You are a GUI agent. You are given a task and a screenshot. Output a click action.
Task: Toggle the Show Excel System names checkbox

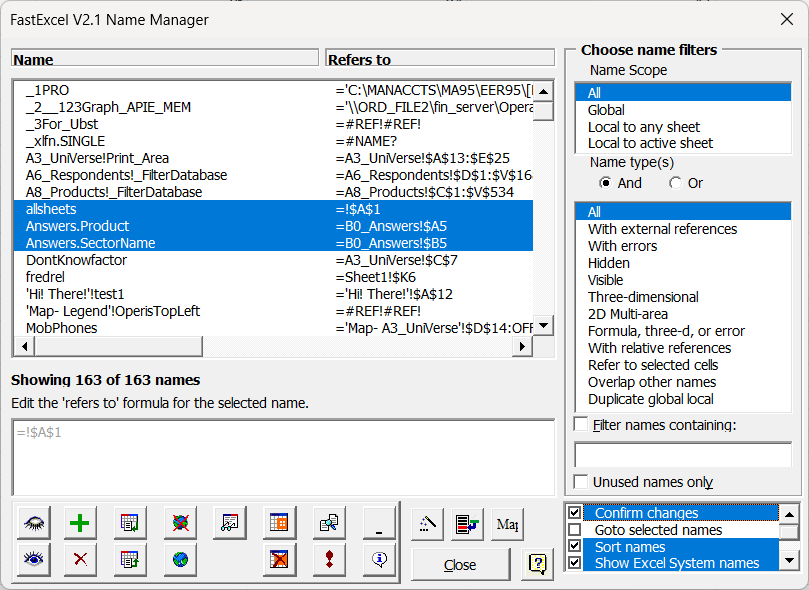[x=574, y=563]
